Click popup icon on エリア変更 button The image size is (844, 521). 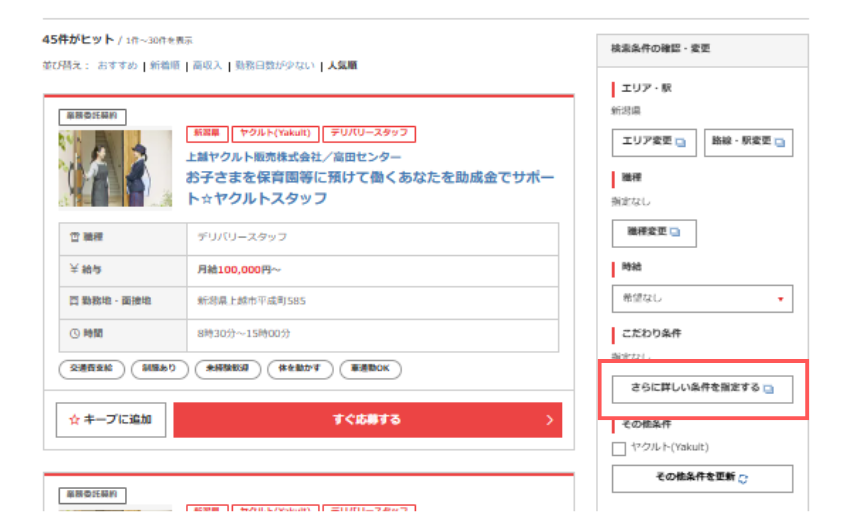[680, 142]
